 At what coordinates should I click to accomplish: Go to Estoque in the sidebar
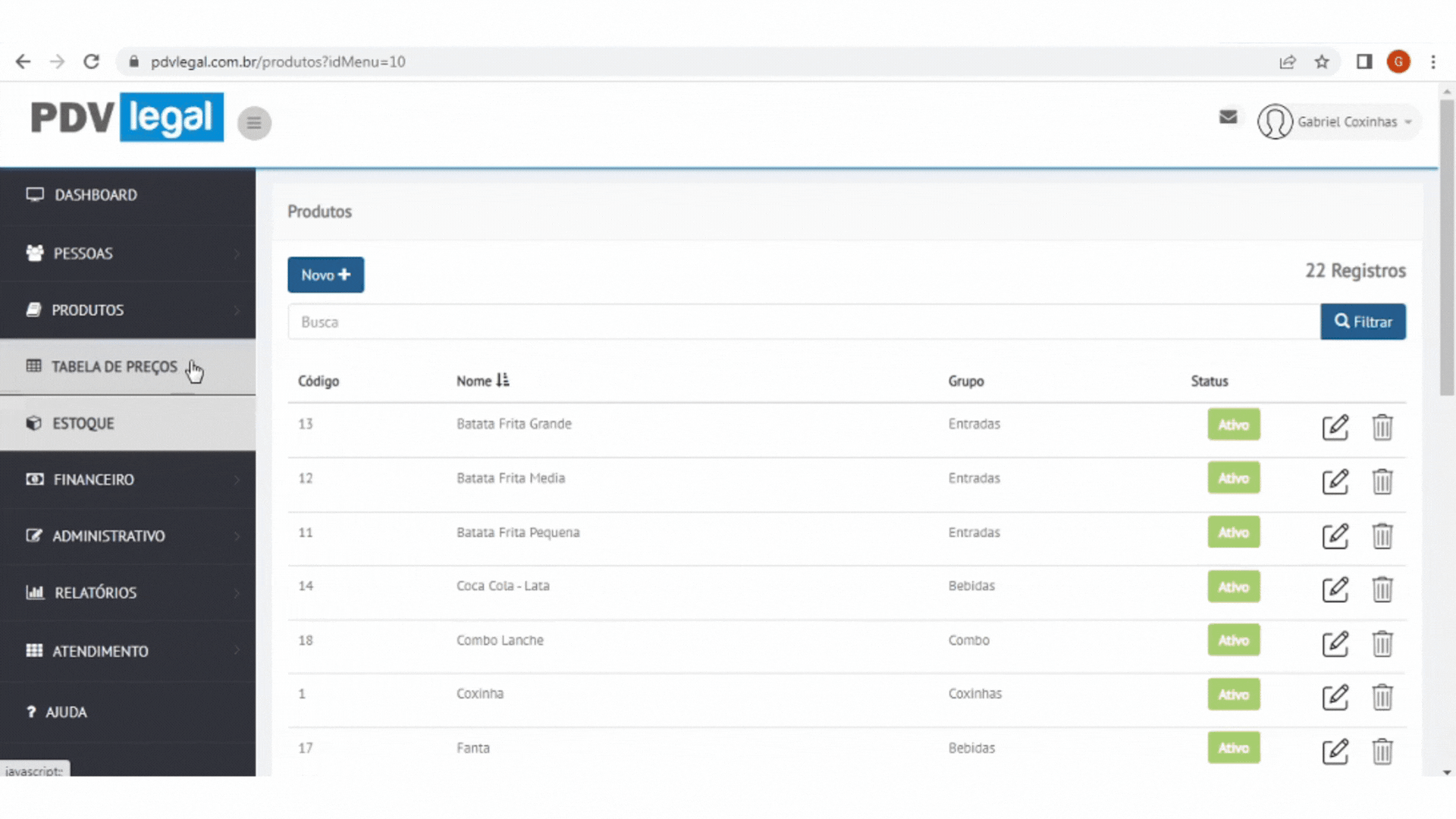[x=83, y=424]
